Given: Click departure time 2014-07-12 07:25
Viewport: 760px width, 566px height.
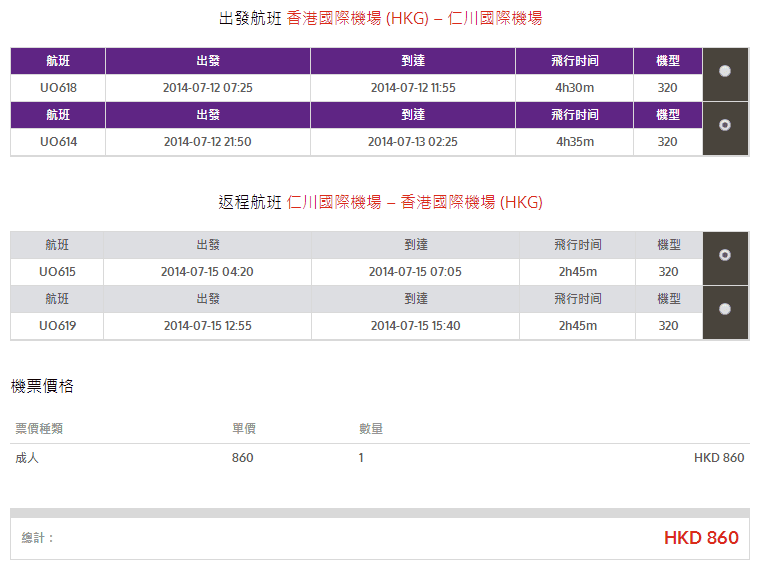Looking at the screenshot, I should [207, 88].
